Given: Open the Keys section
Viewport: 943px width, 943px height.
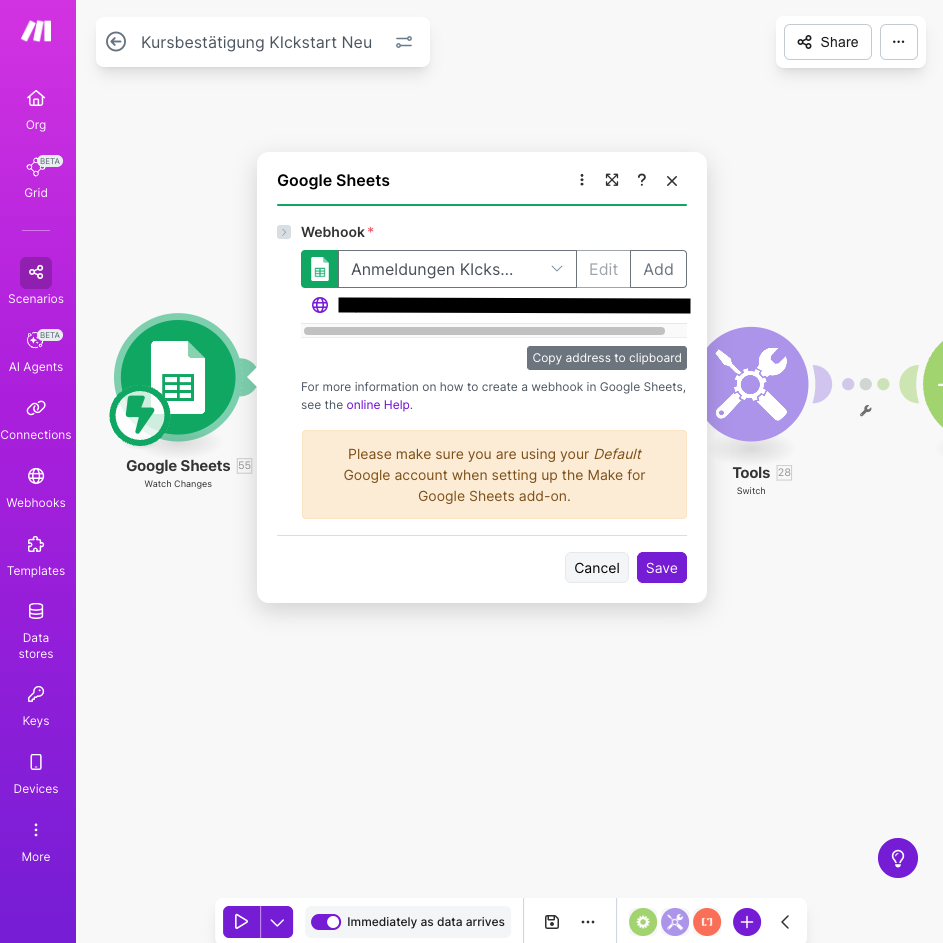Looking at the screenshot, I should click(35, 706).
